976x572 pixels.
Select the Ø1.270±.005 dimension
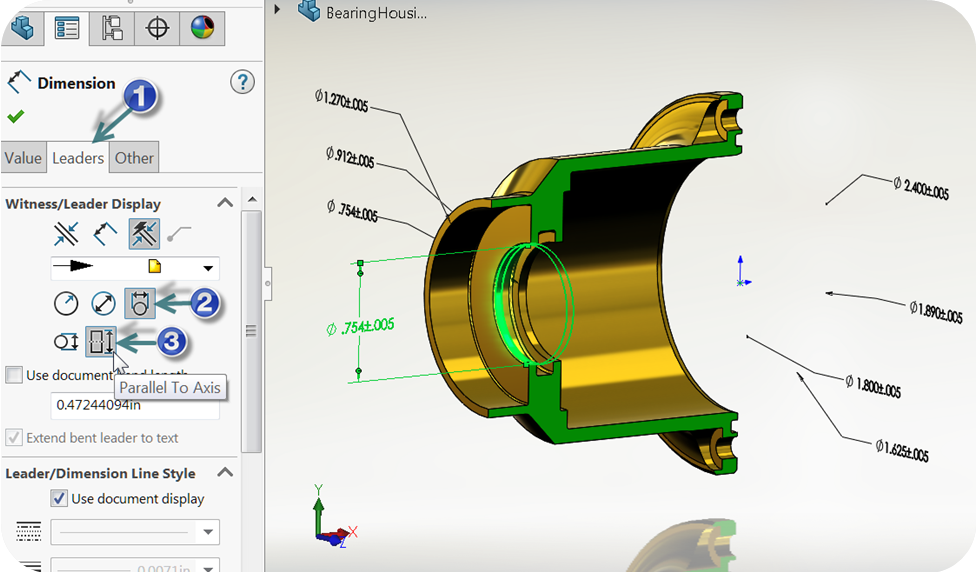(x=341, y=101)
